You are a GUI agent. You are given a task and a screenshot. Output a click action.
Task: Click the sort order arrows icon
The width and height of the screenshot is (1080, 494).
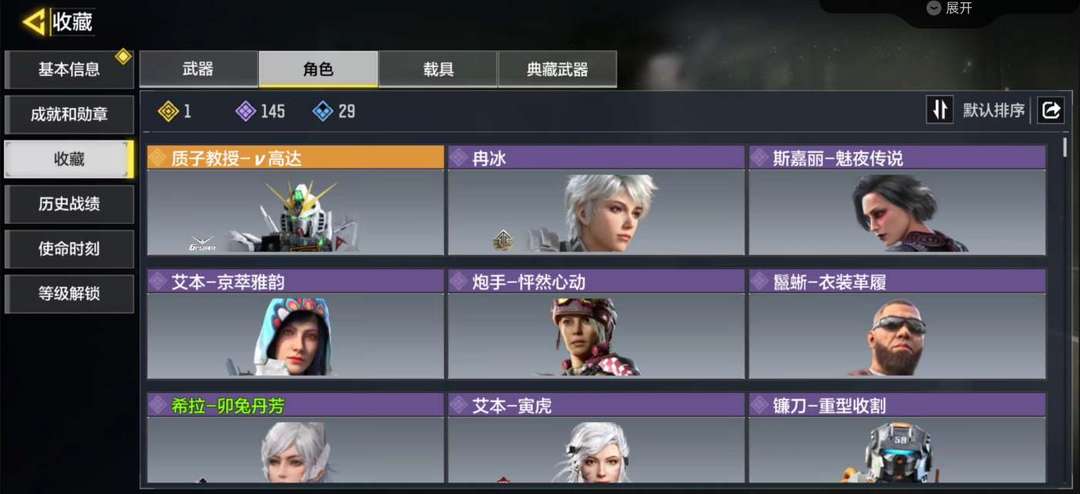pyautogui.click(x=939, y=110)
